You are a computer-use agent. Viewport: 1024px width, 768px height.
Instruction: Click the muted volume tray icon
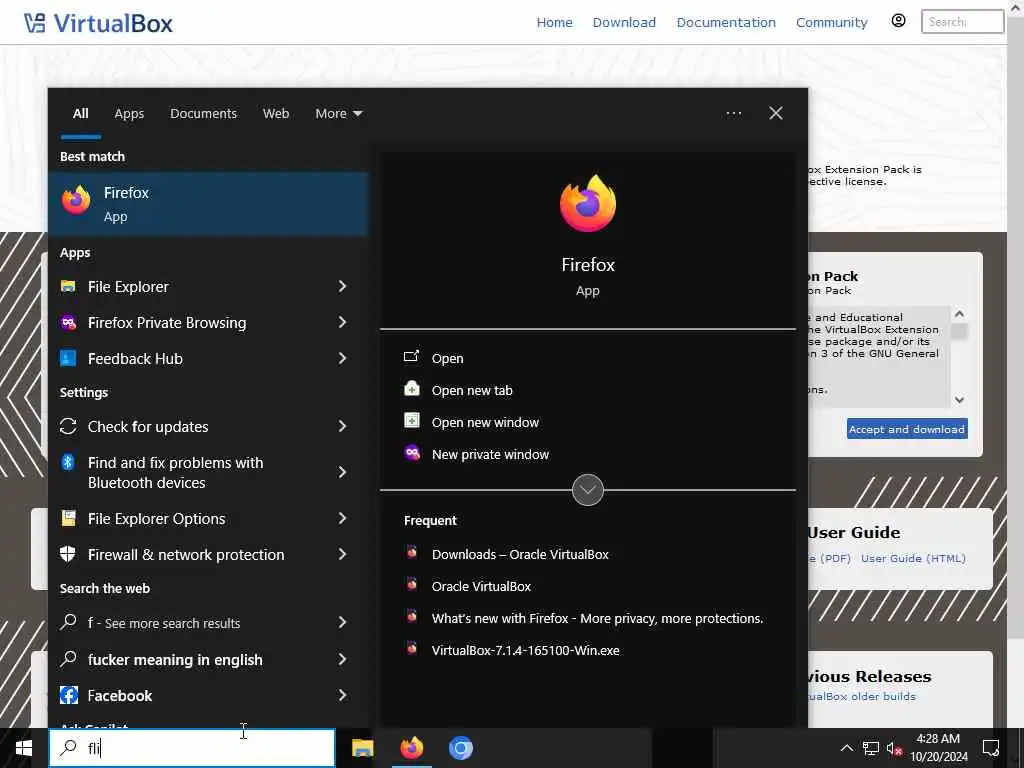[893, 748]
